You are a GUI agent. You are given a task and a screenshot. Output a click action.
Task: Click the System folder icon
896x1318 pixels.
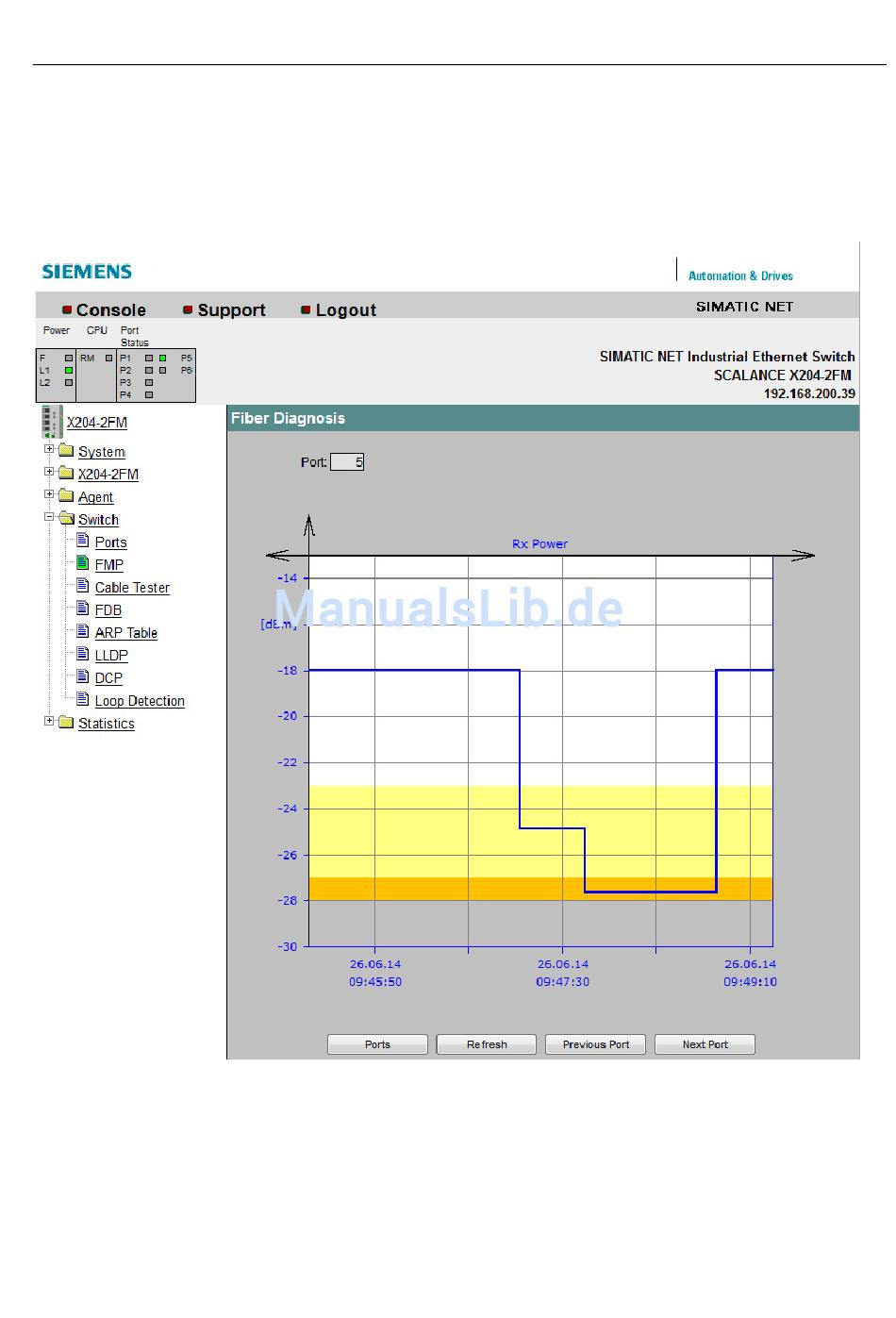pos(66,450)
